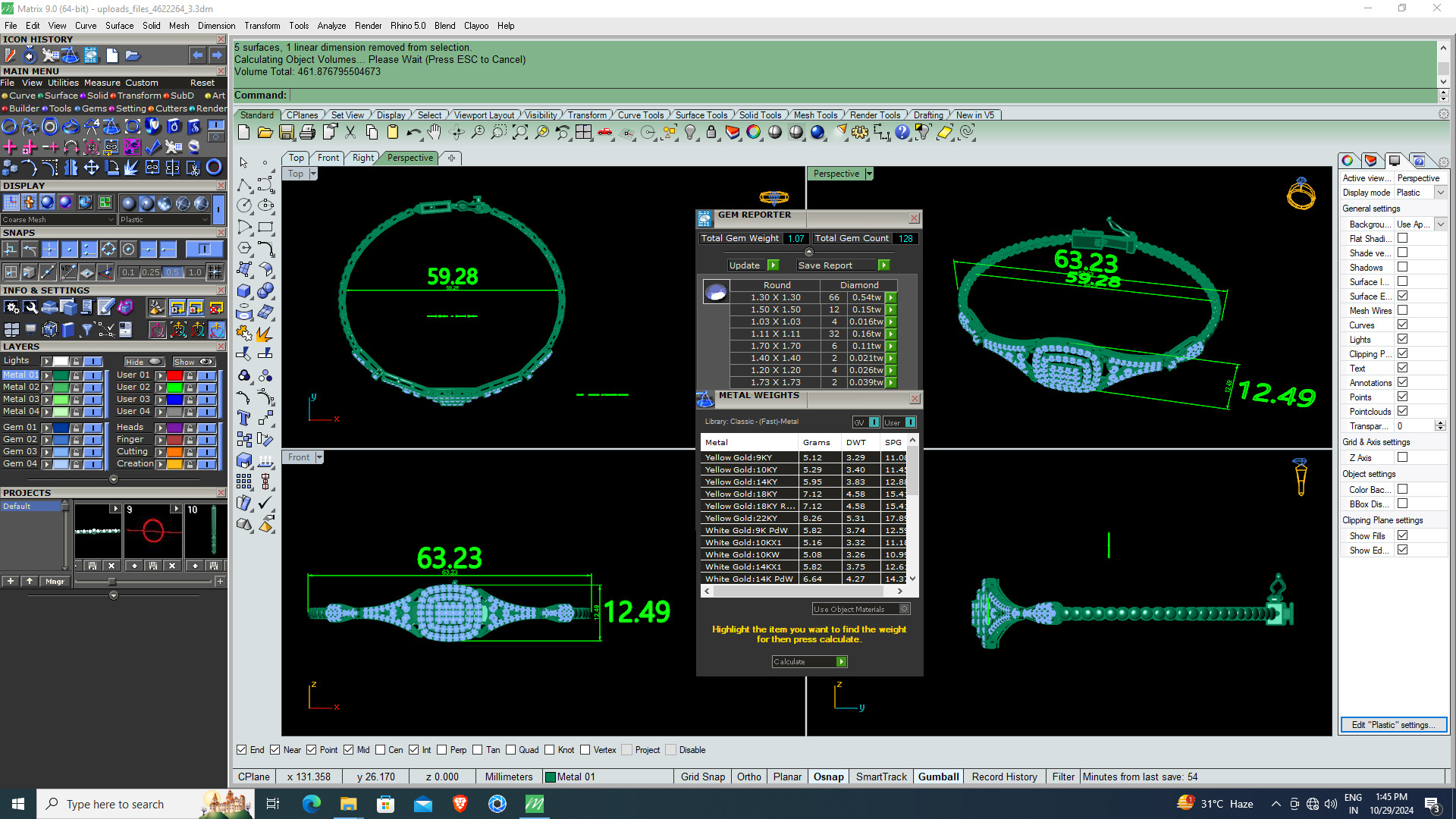The width and height of the screenshot is (1456, 819).
Task: Click the green color swatch of User 02 layer
Action: [x=174, y=388]
